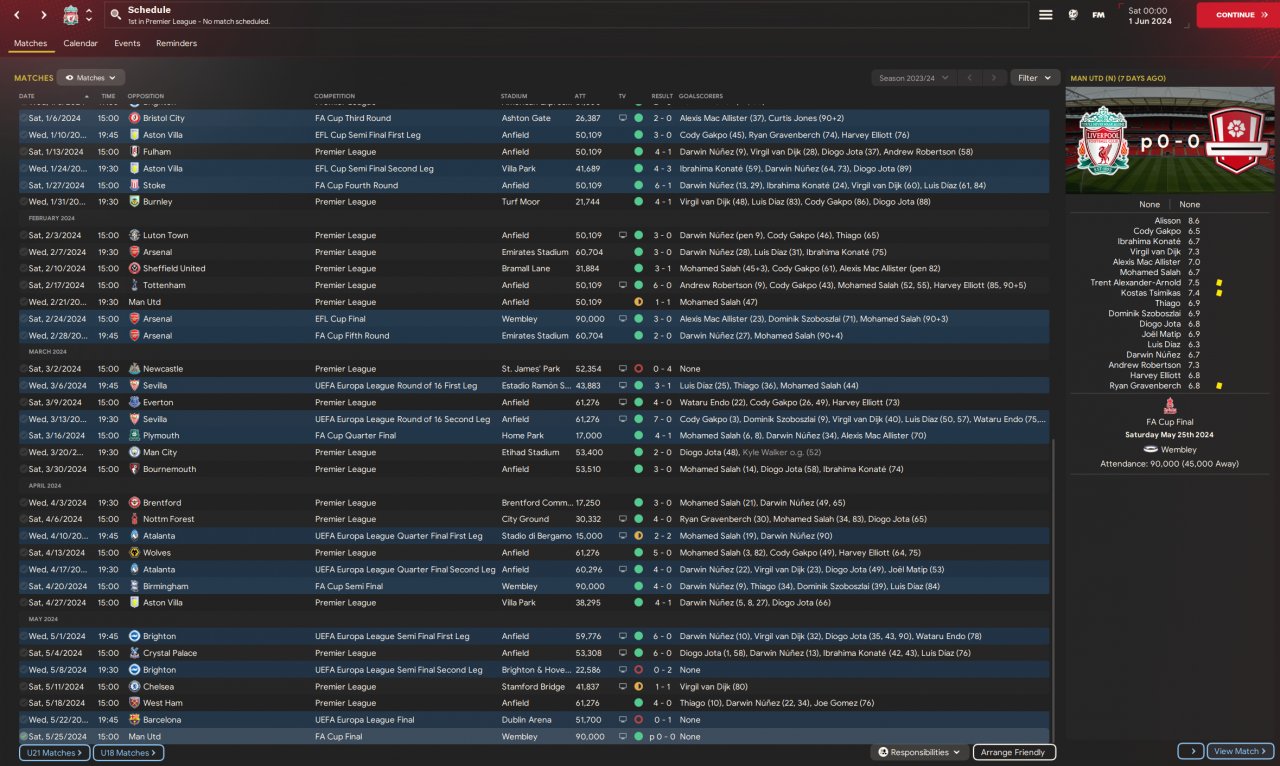Click the TV icon on Bristol City row
The height and width of the screenshot is (766, 1280).
622,118
